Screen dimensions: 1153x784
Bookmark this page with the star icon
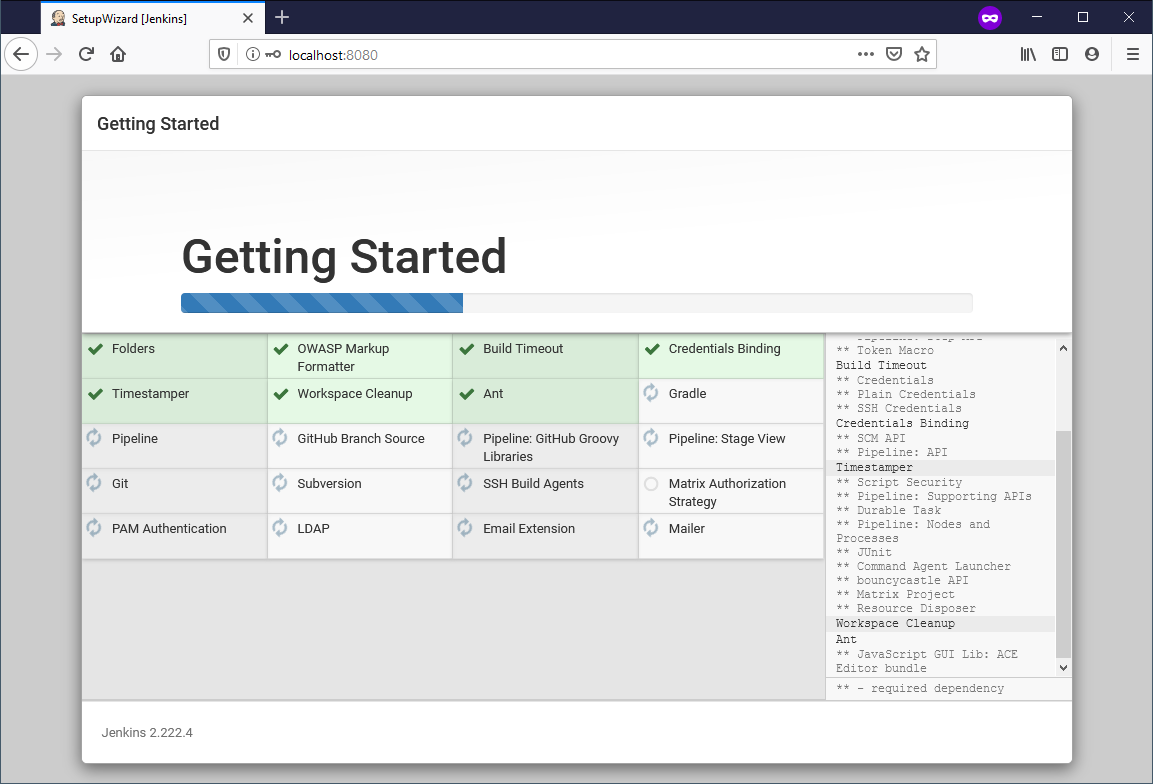pos(922,54)
